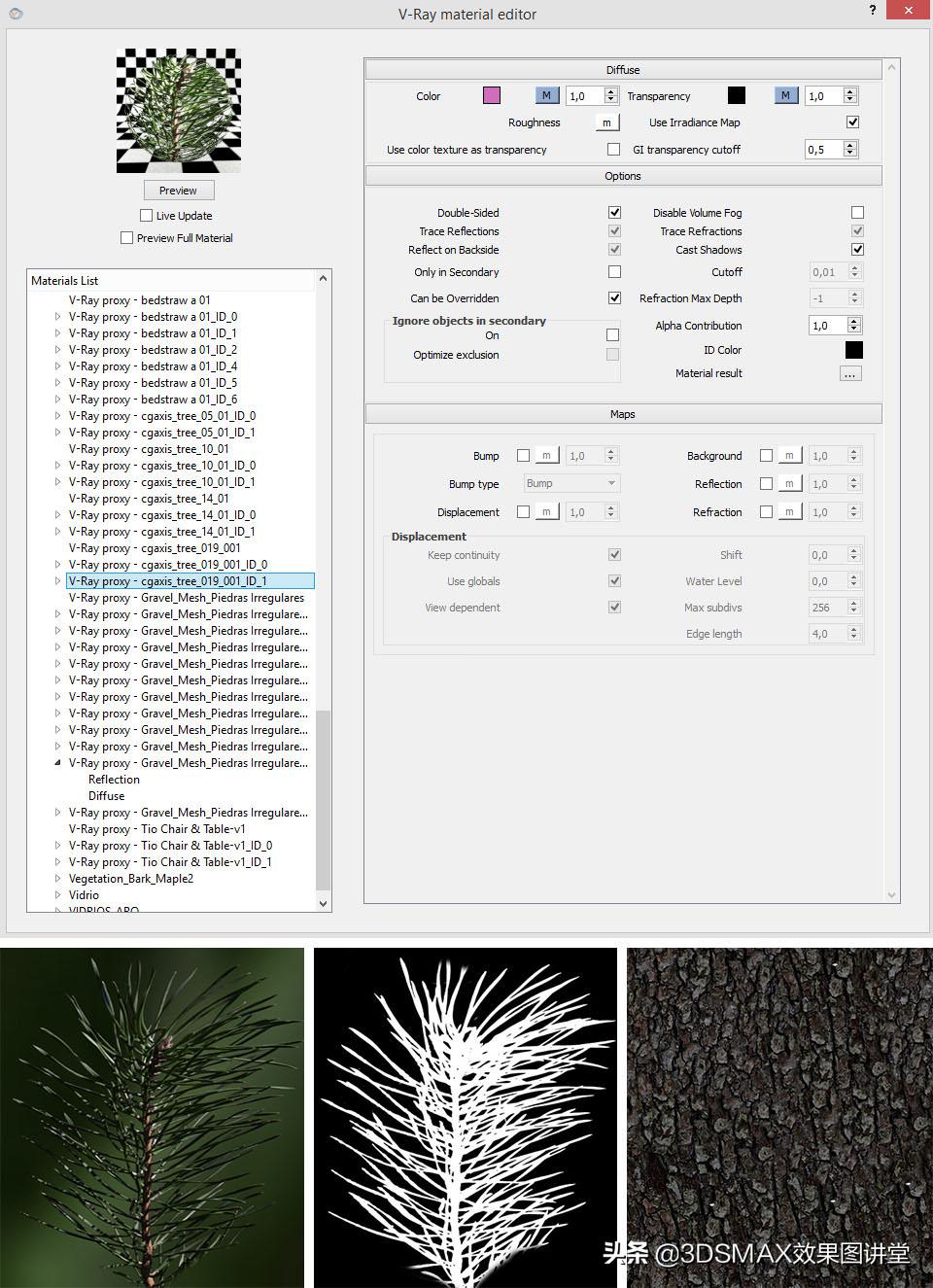Click the help question mark icon
Viewport: 933px width, 1288px height.
[x=873, y=10]
